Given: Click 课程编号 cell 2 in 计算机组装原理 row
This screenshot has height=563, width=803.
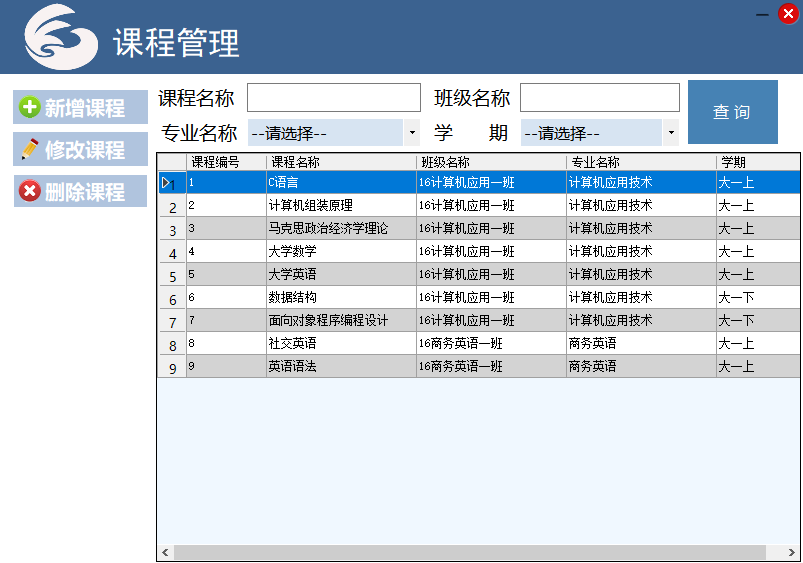Looking at the screenshot, I should 226,205.
